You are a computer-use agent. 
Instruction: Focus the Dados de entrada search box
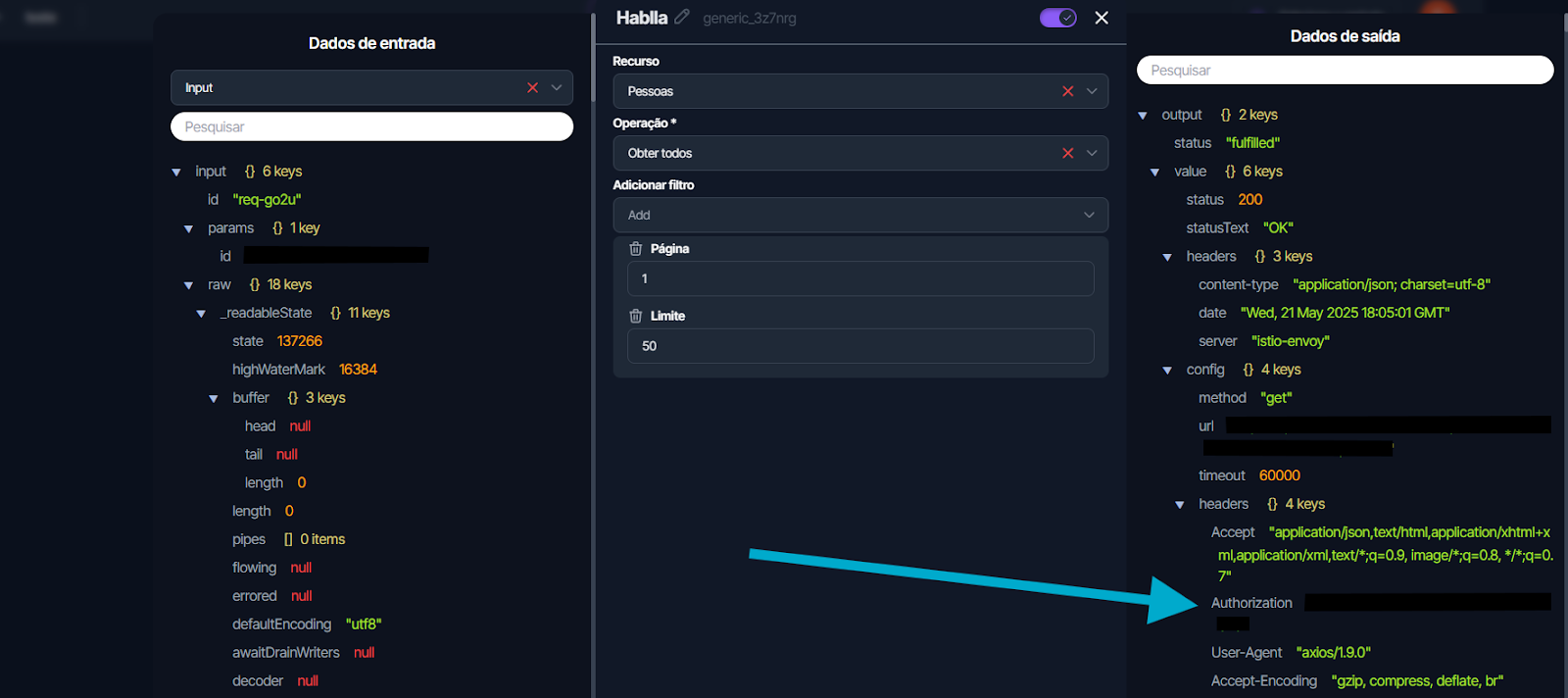click(371, 126)
